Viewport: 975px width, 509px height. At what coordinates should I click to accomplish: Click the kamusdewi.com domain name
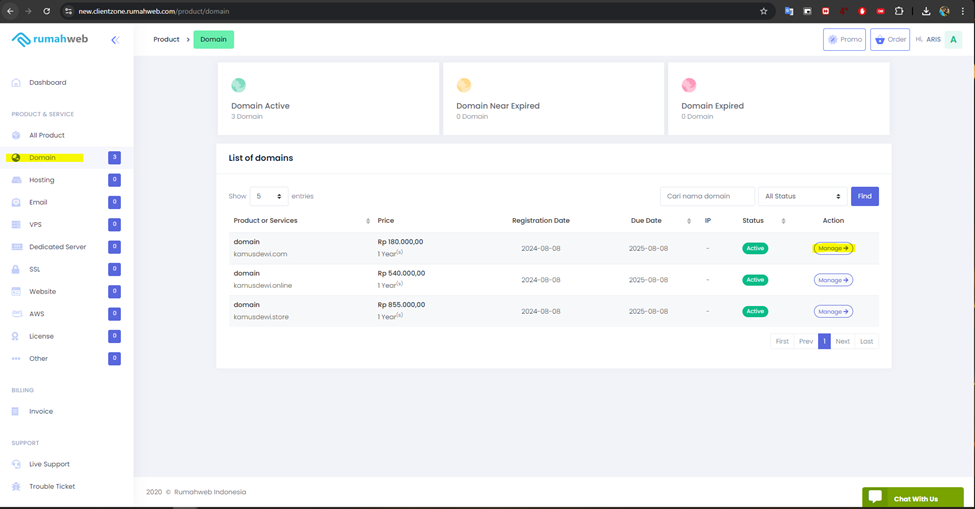tap(260, 254)
